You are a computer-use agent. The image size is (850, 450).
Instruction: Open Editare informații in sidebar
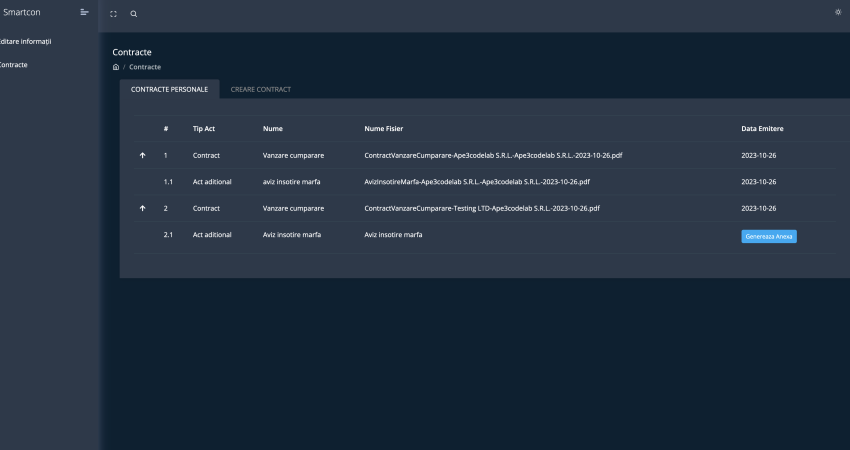point(25,42)
